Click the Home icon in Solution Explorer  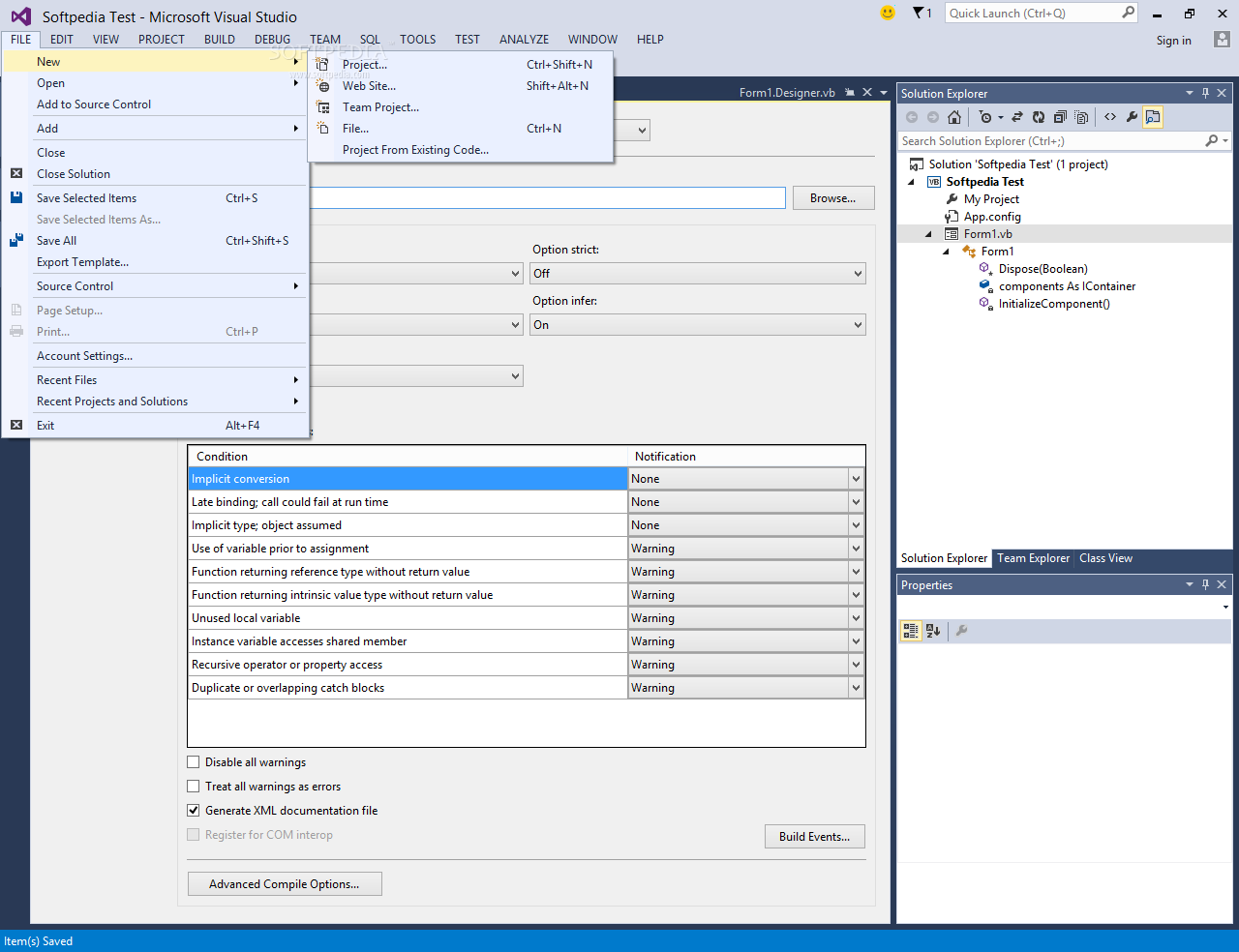(954, 117)
